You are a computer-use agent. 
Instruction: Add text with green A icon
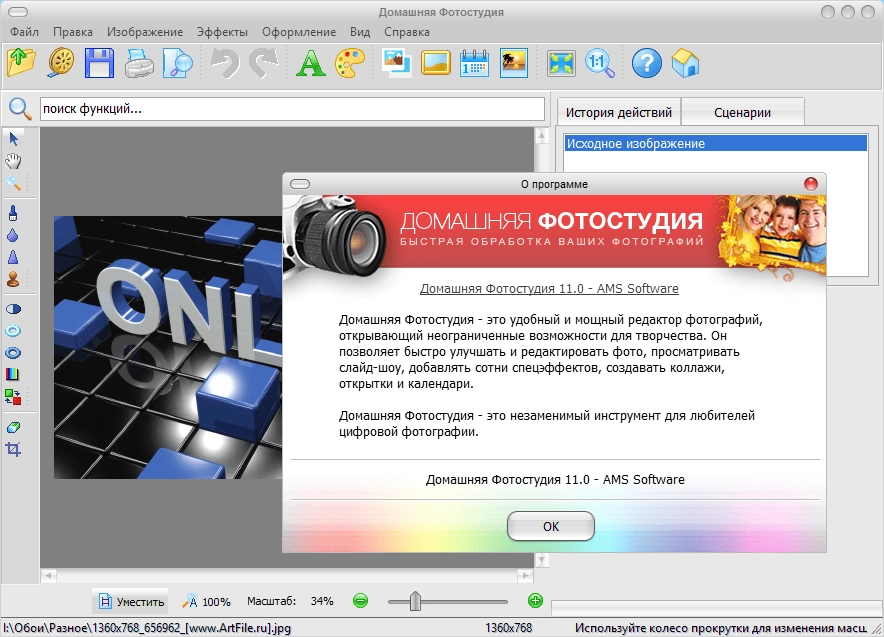coord(311,63)
